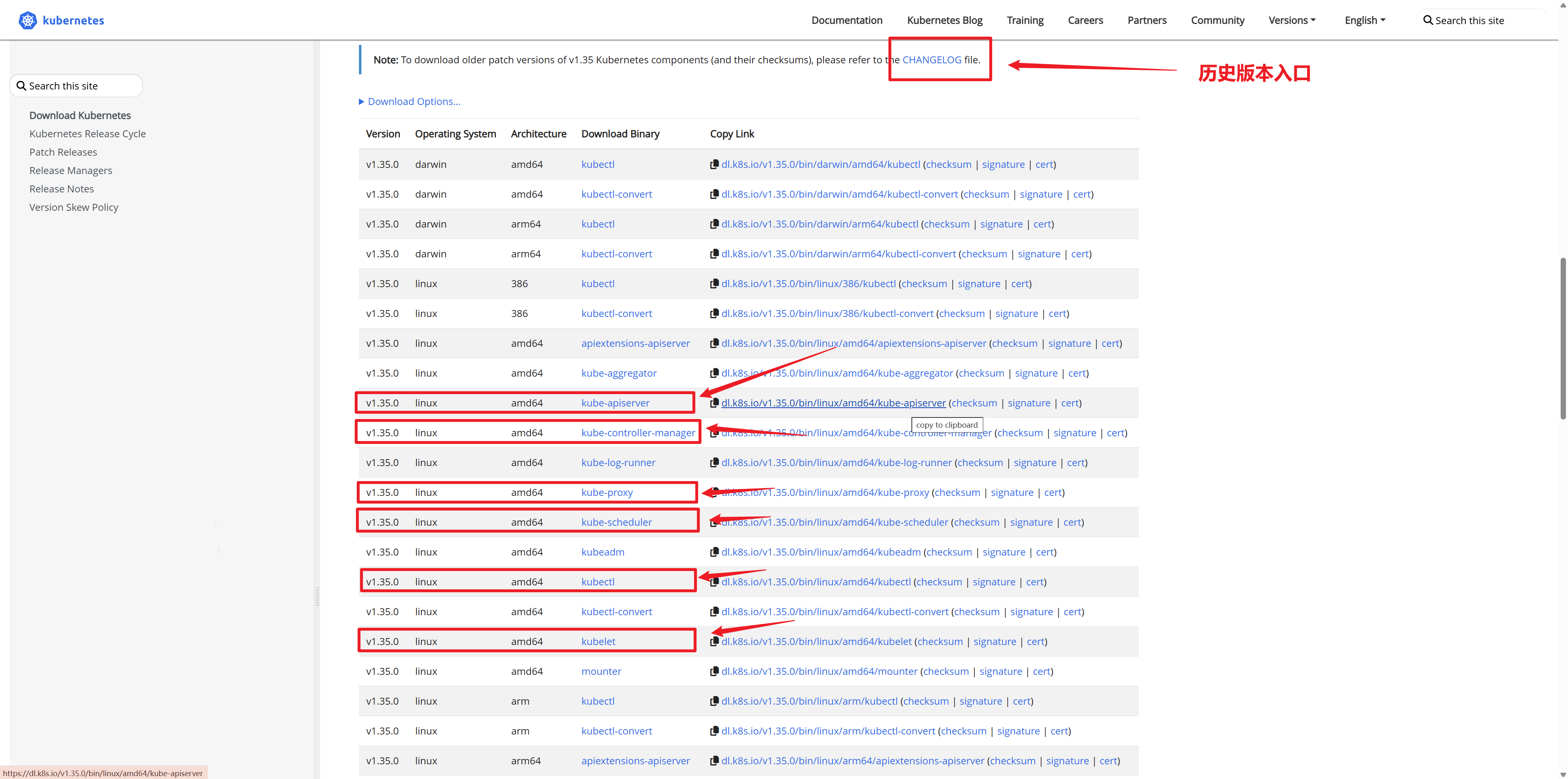Copy the linux/386/kubectl link icon

(714, 284)
